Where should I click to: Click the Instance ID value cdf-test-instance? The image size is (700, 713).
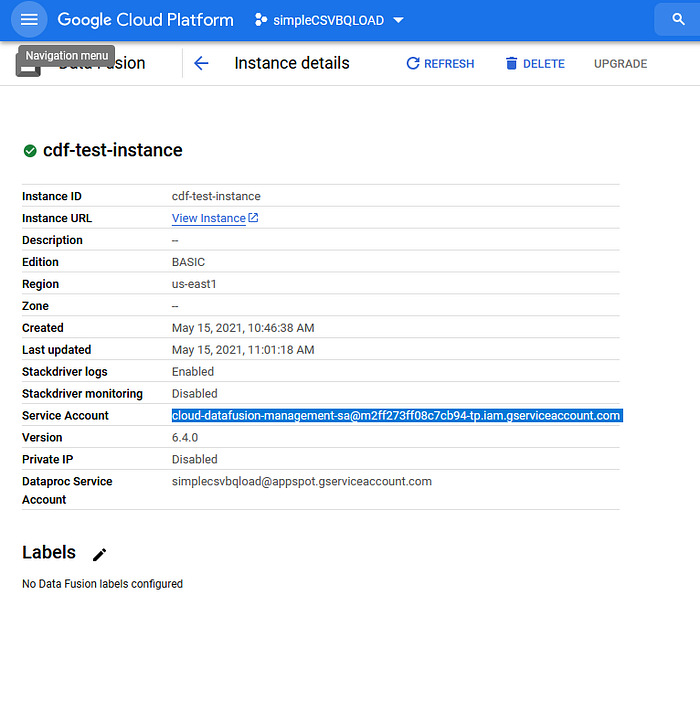[216, 196]
